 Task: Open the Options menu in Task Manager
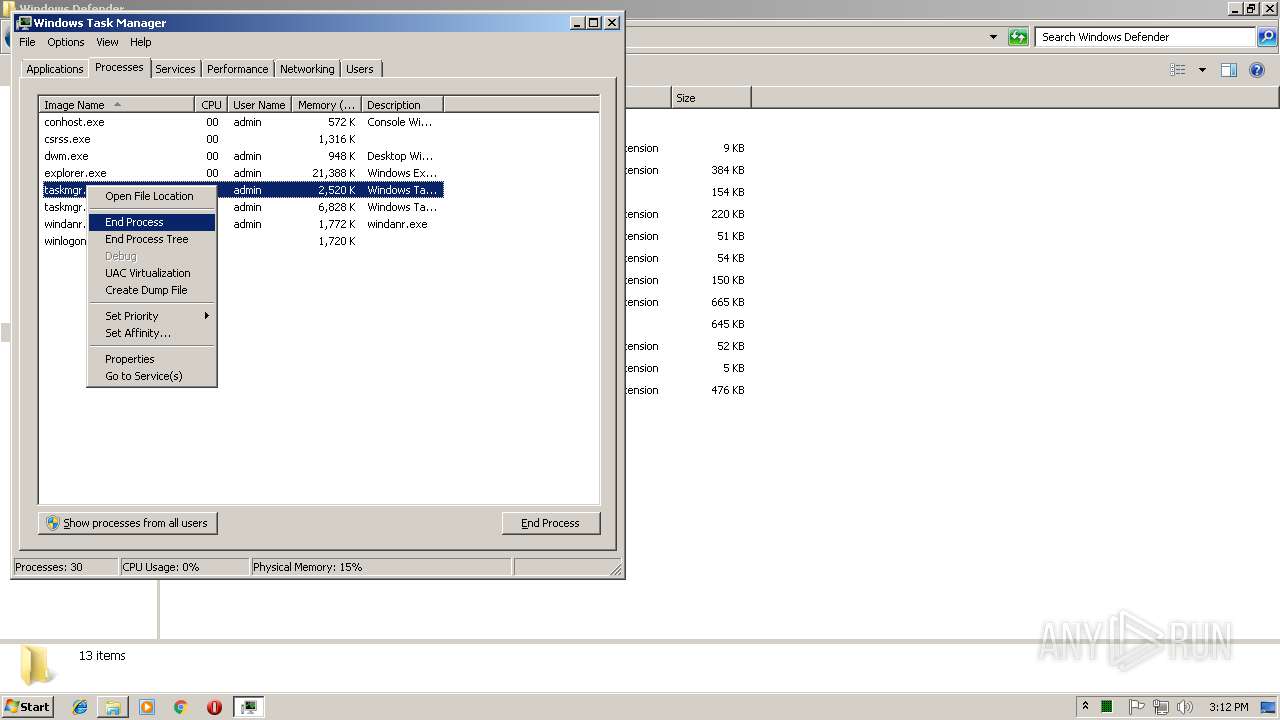click(x=66, y=42)
